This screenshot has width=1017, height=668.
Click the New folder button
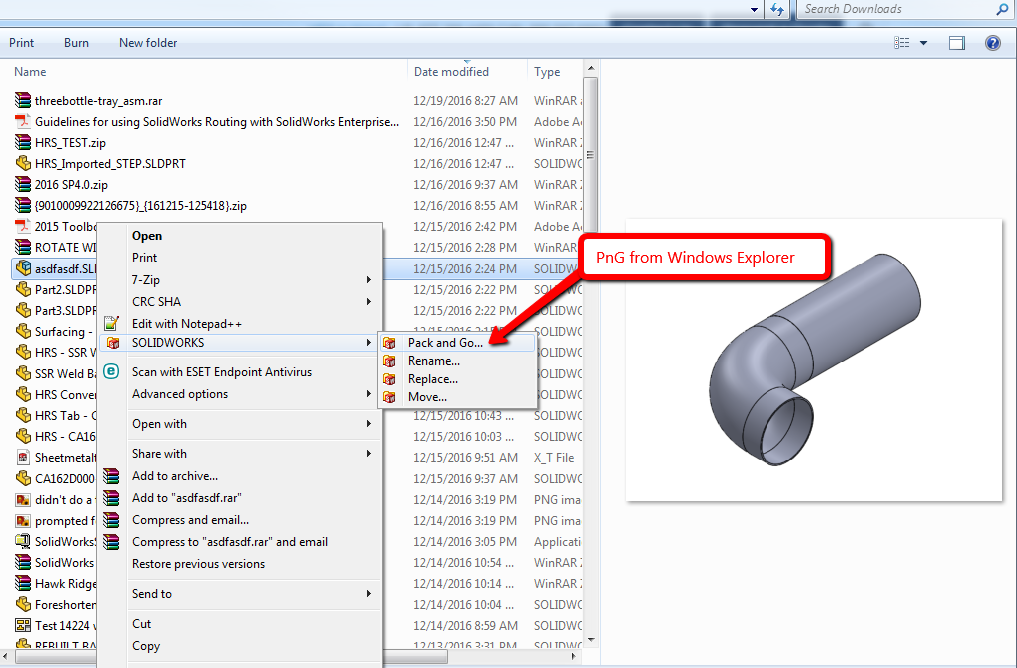pos(148,43)
